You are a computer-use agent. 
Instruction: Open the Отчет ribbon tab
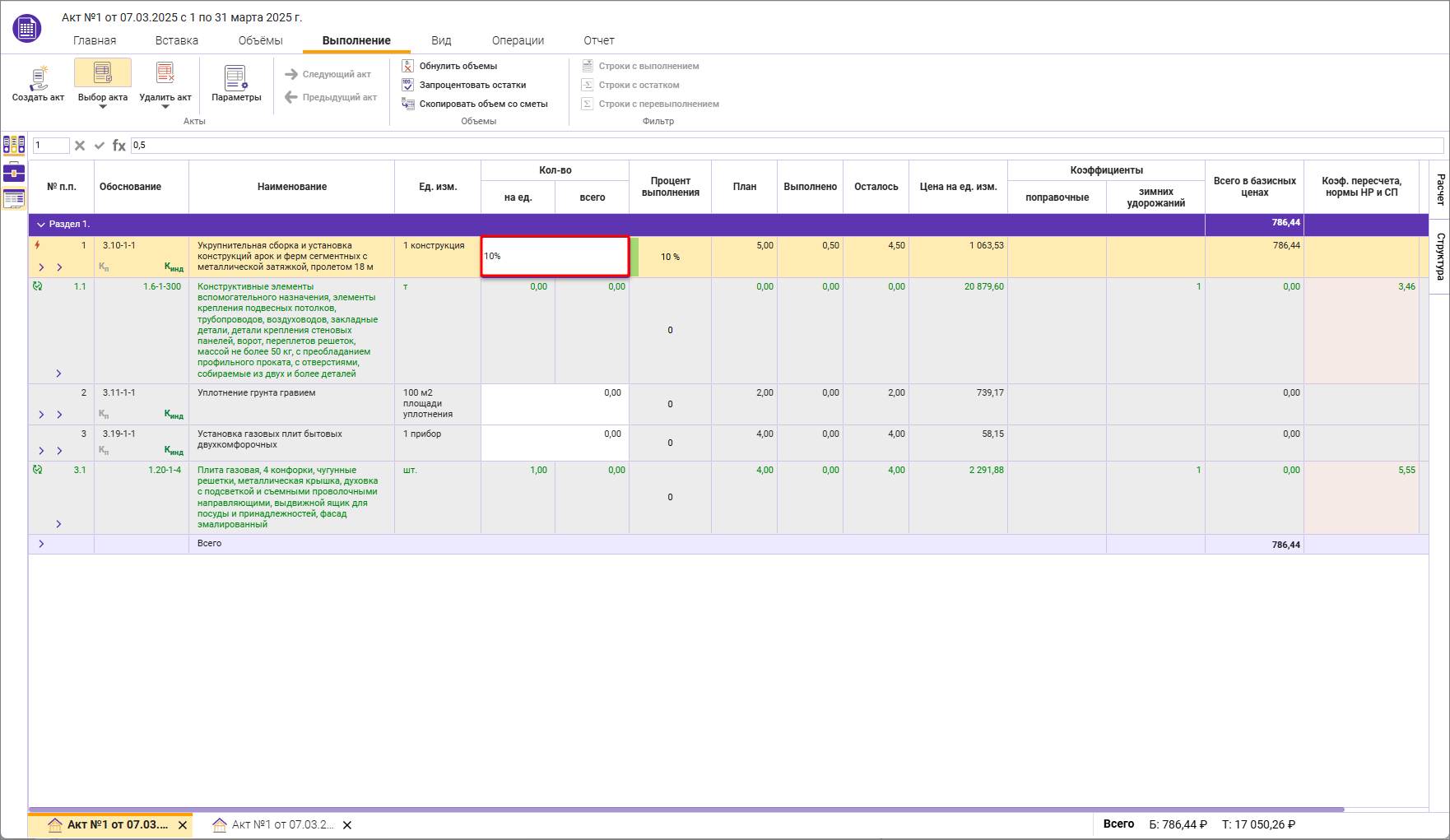[x=598, y=40]
